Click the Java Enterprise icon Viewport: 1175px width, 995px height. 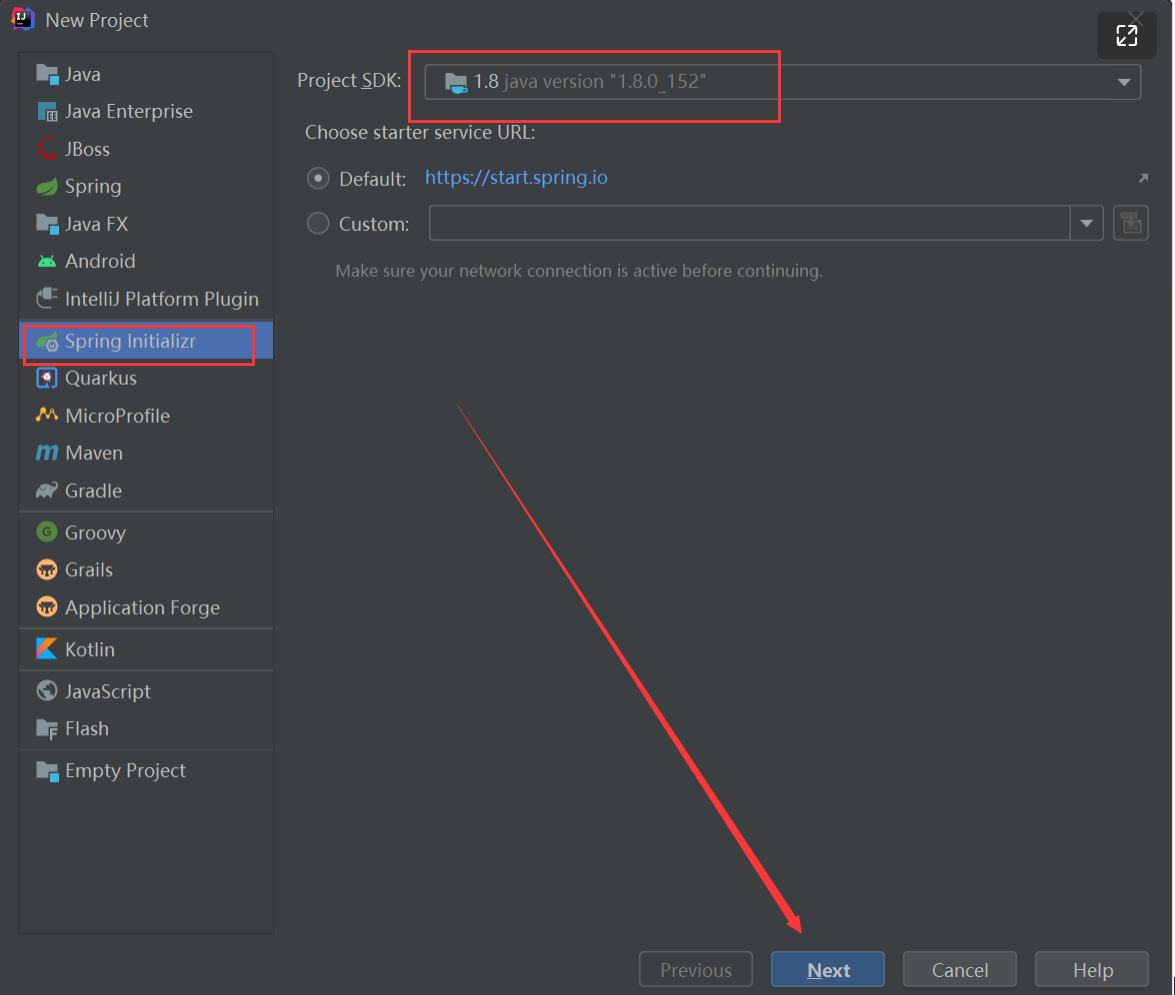pyautogui.click(x=47, y=112)
